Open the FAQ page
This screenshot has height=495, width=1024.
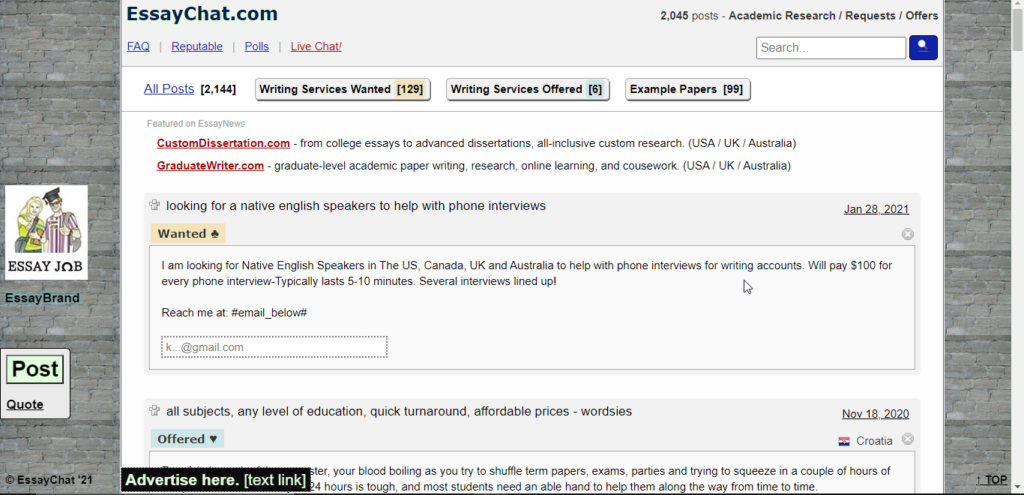point(138,46)
